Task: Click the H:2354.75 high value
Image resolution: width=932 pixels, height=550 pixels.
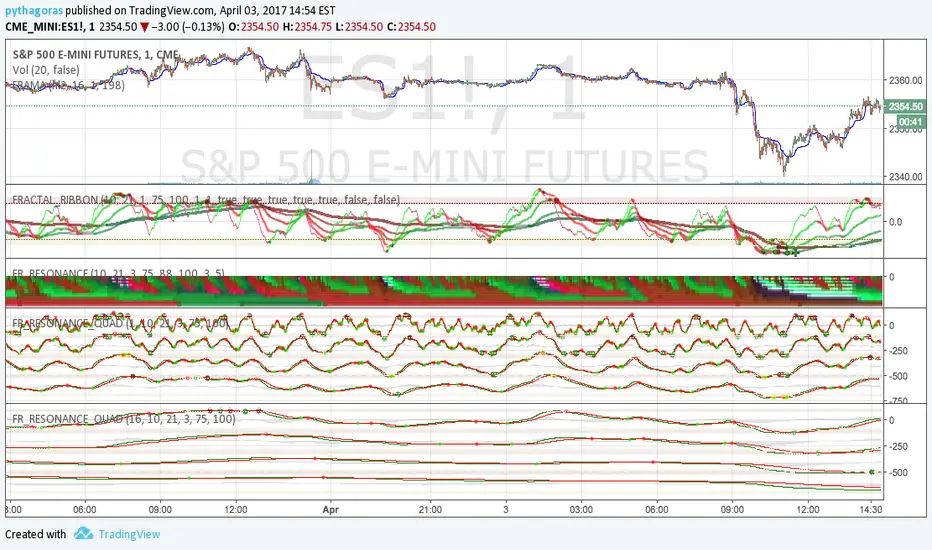Action: pyautogui.click(x=307, y=27)
